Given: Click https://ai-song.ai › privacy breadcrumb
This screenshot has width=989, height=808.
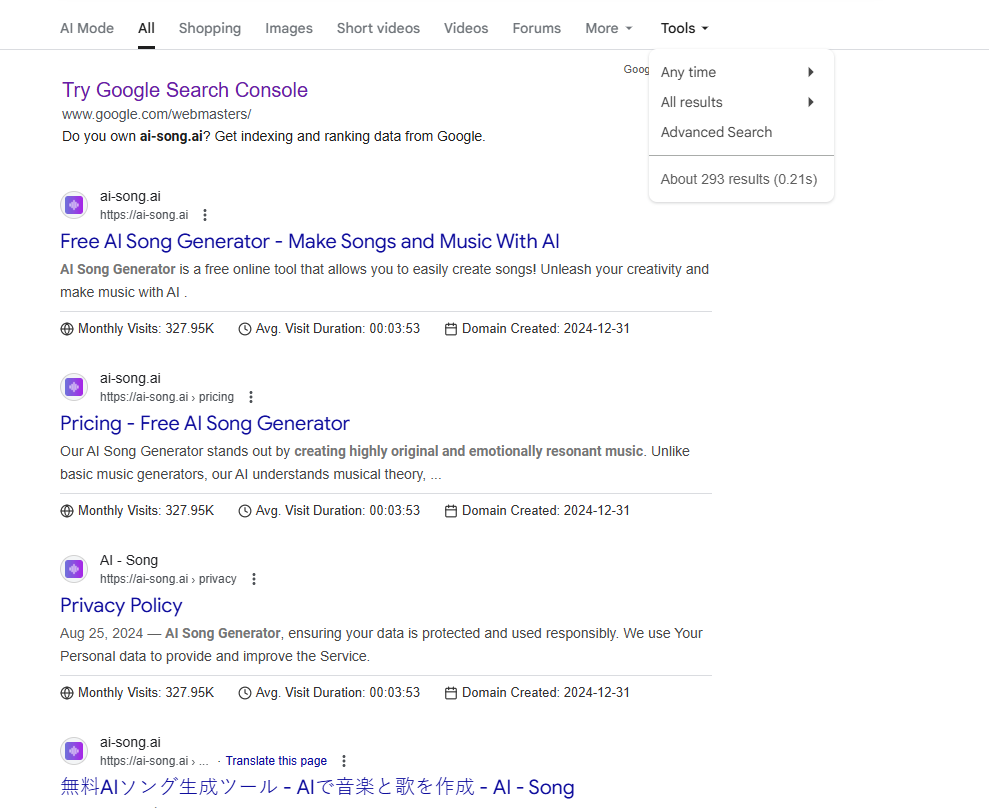Looking at the screenshot, I should (x=168, y=579).
